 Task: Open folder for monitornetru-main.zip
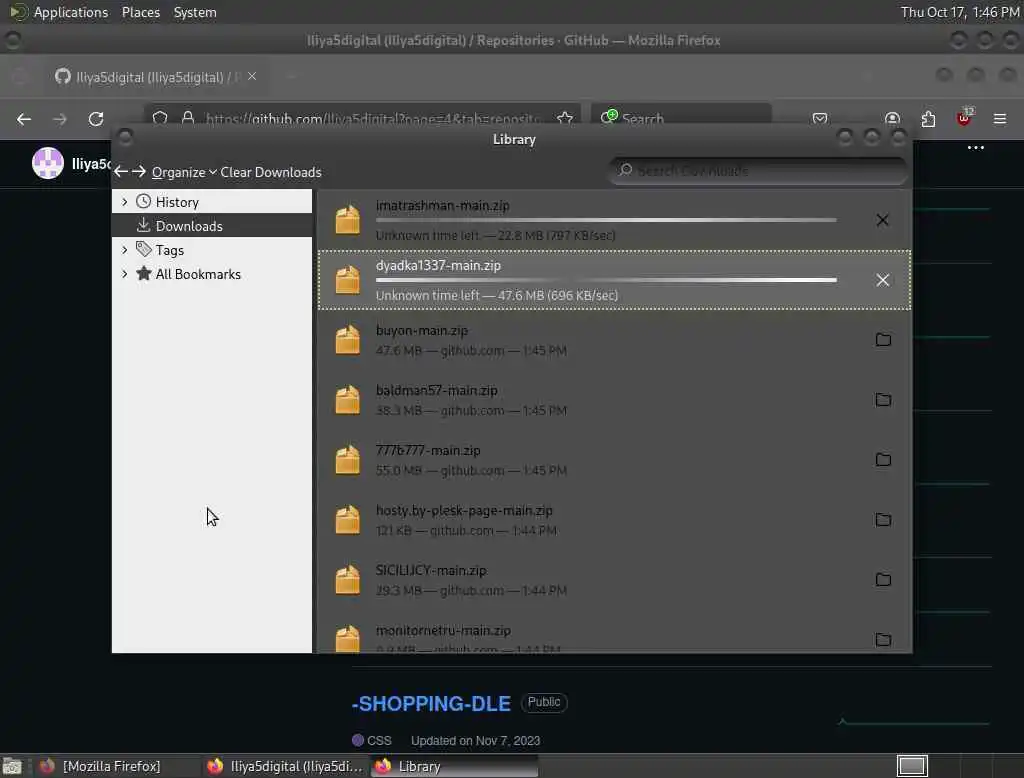tap(883, 640)
